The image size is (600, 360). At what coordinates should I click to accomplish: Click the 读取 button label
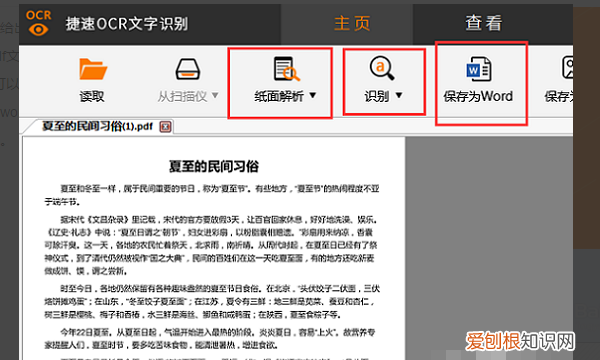92,96
